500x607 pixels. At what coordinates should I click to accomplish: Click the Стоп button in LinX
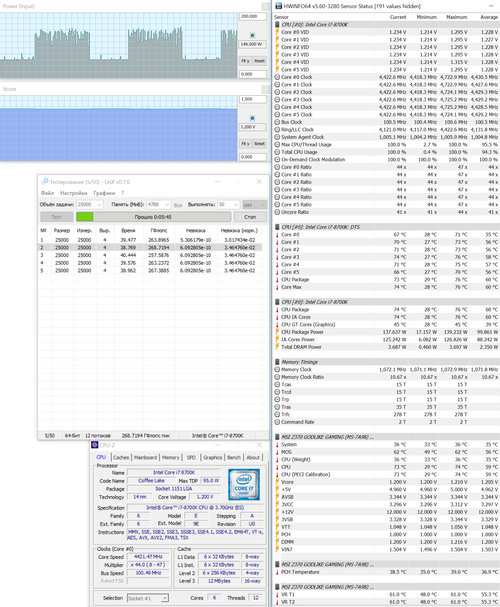250,217
